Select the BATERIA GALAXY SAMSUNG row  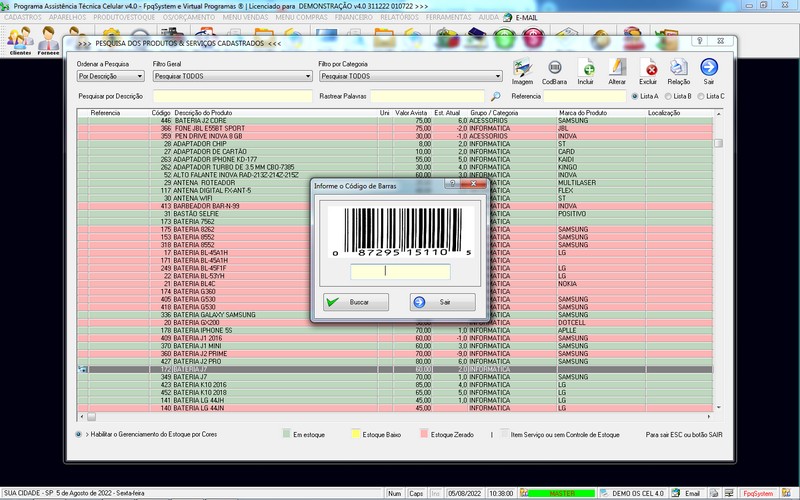pos(395,315)
